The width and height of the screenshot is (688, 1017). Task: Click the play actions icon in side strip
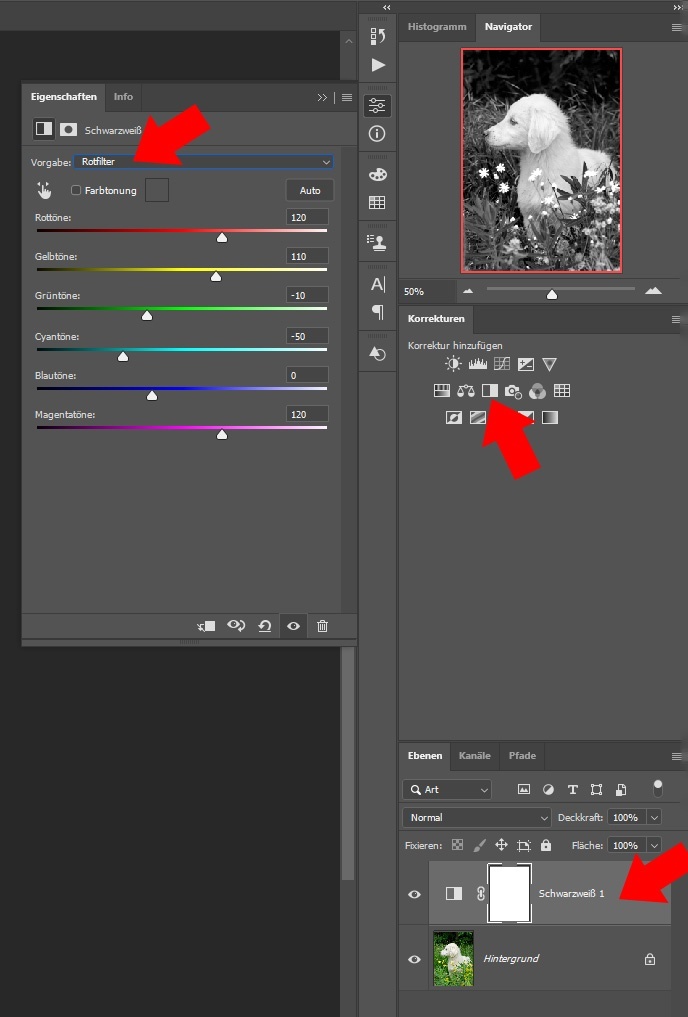pos(378,65)
